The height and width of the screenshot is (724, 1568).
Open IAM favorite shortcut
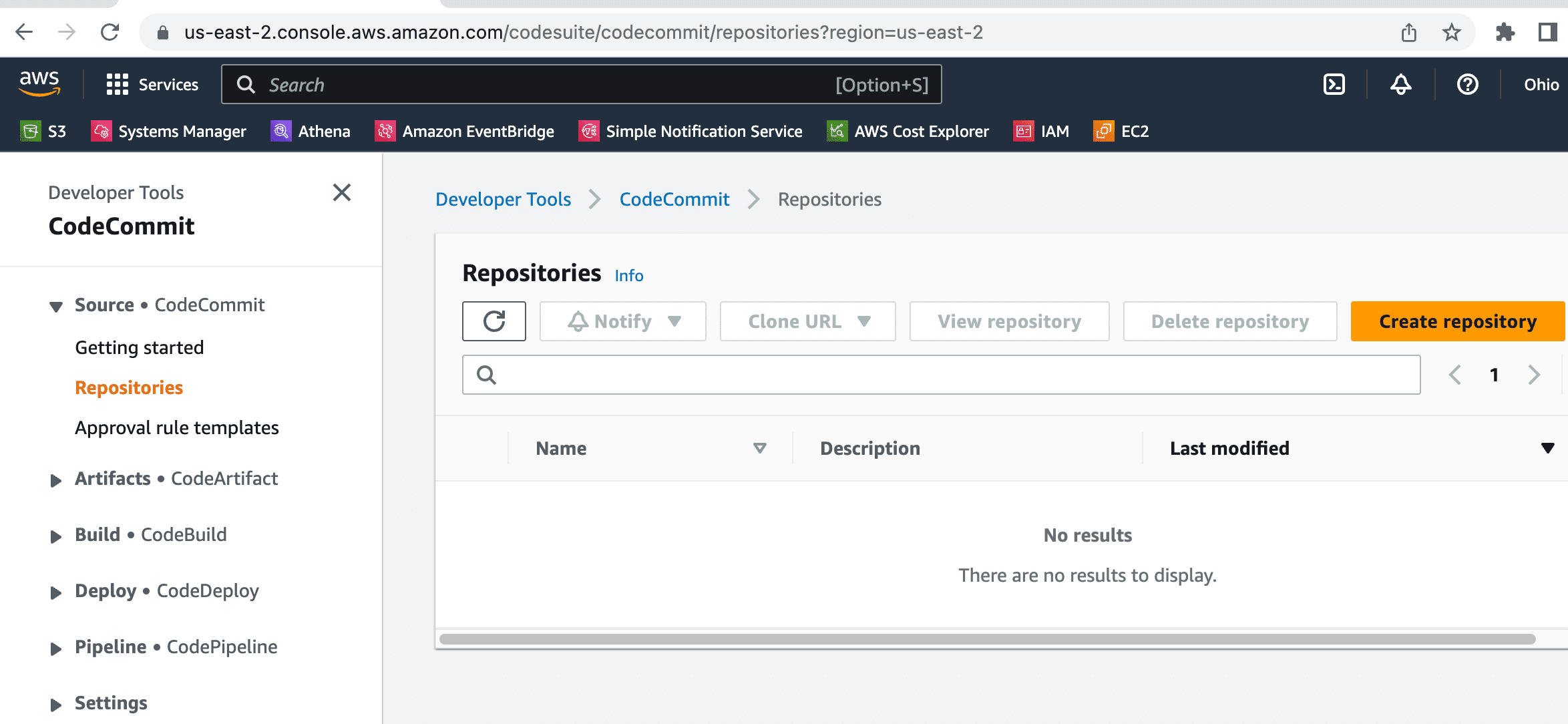[1040, 132]
